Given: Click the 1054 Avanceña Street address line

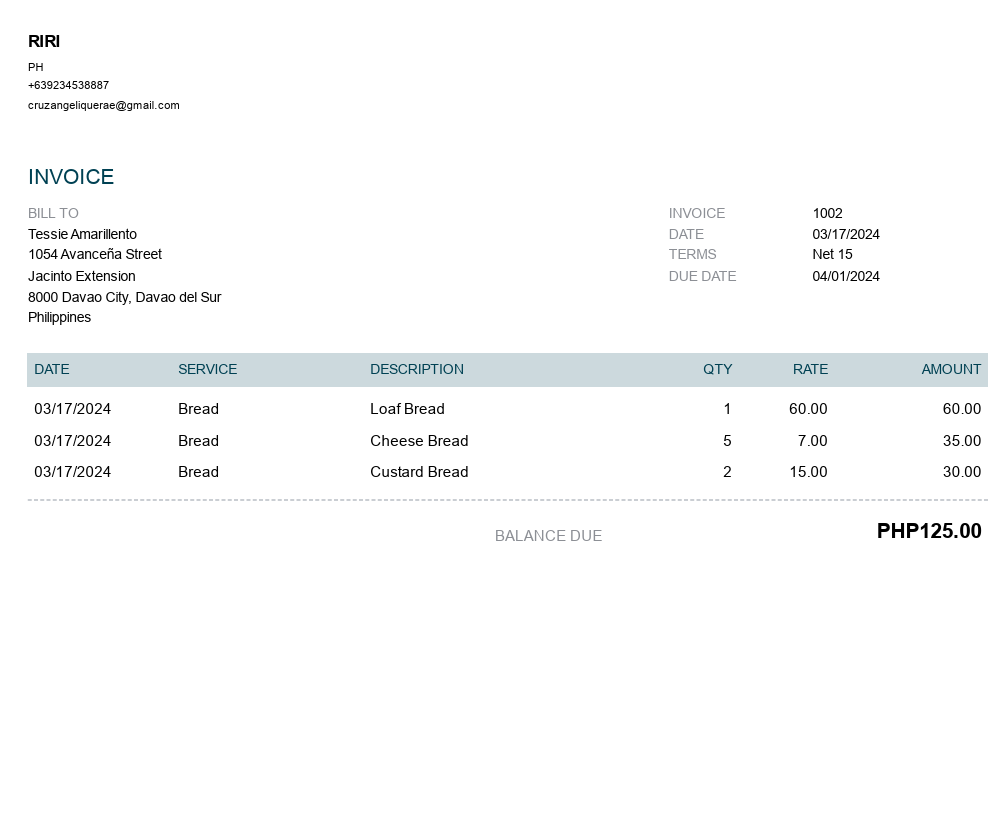Looking at the screenshot, I should [95, 254].
